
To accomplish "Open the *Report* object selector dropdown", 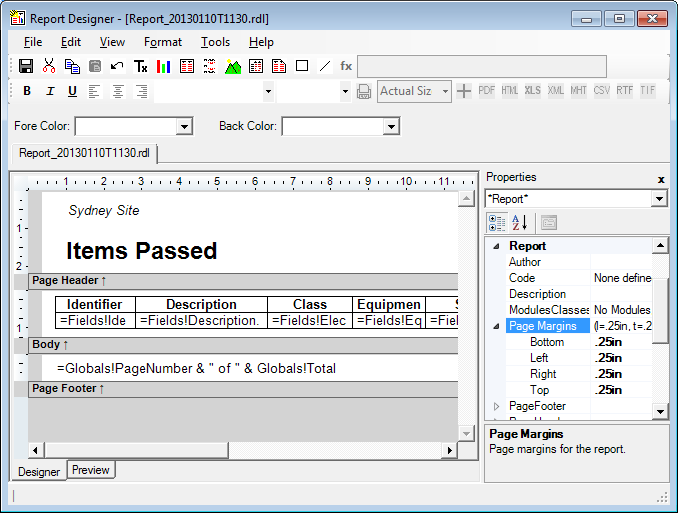I will pos(658,199).
